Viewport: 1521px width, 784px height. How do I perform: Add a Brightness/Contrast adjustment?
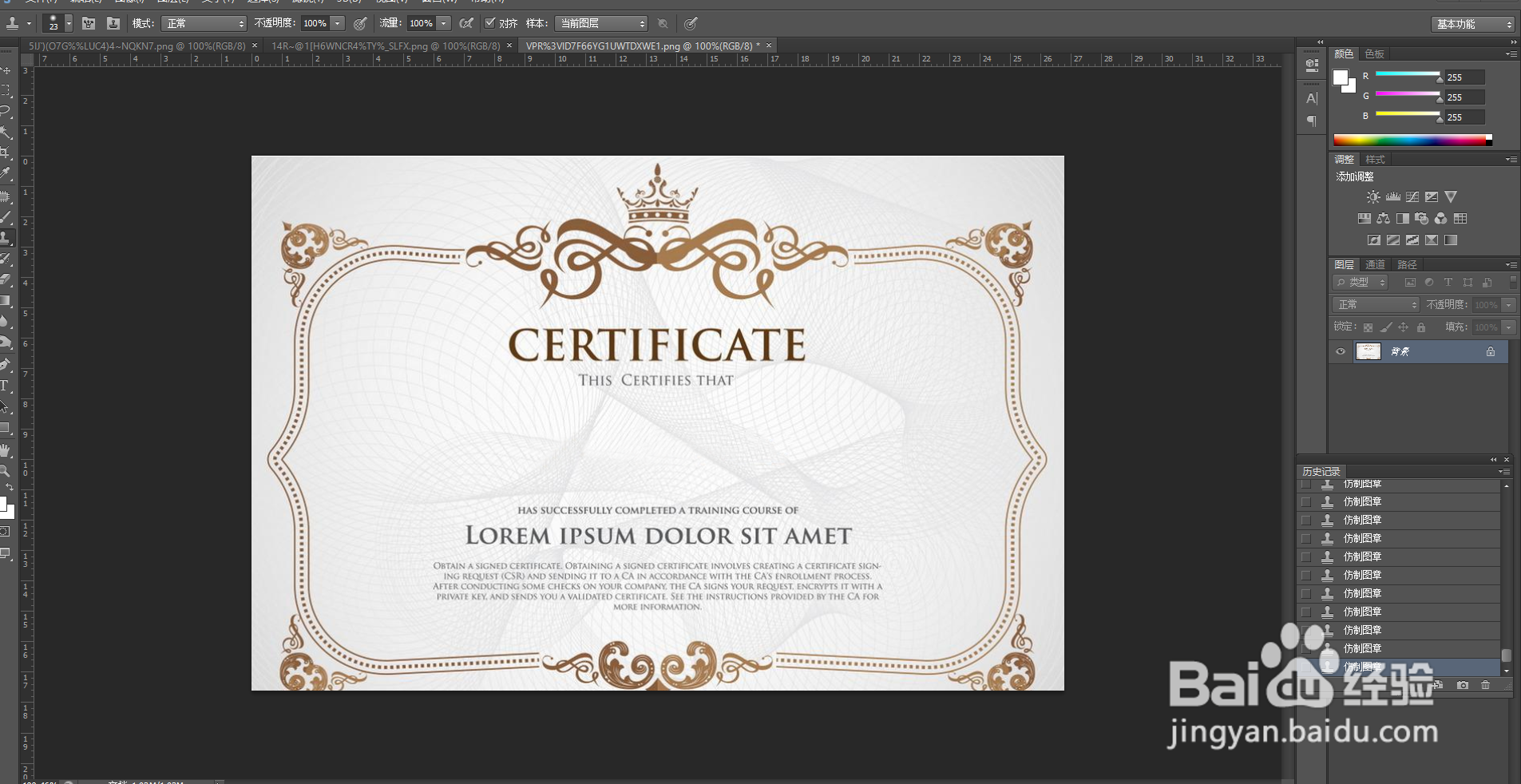pos(1373,196)
